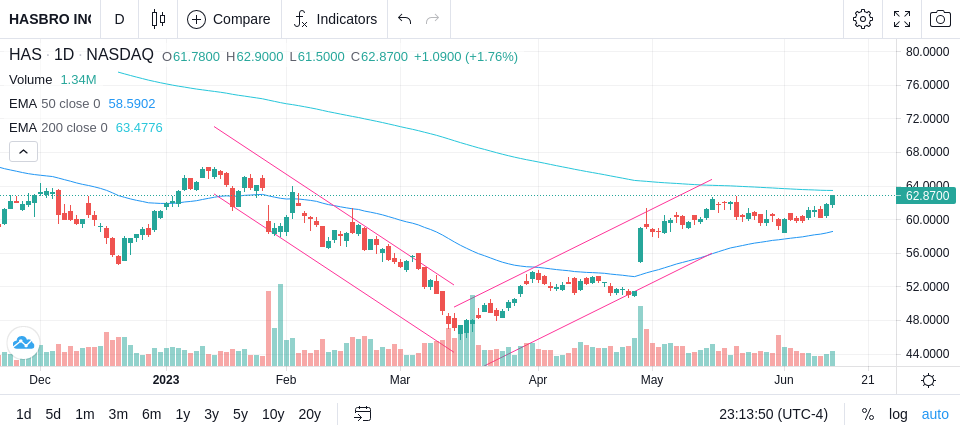Image resolution: width=960 pixels, height=433 pixels.
Task: Set time range to 5y
Action: point(240,415)
